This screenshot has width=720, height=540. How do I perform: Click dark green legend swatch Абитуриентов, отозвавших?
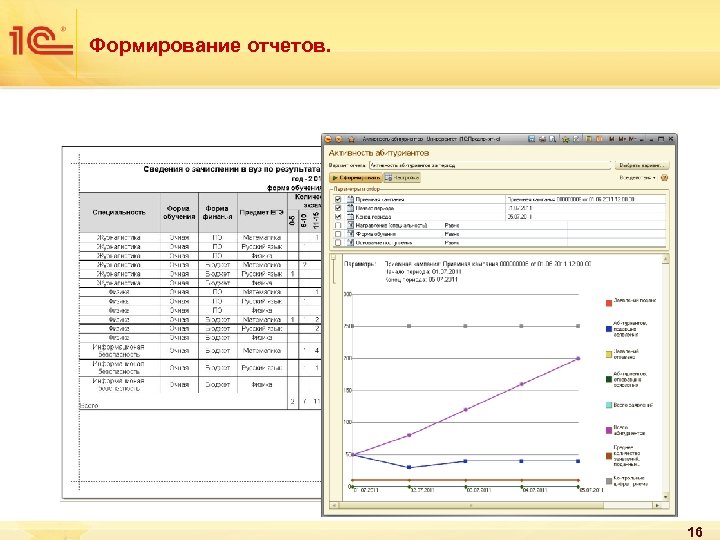tap(609, 379)
